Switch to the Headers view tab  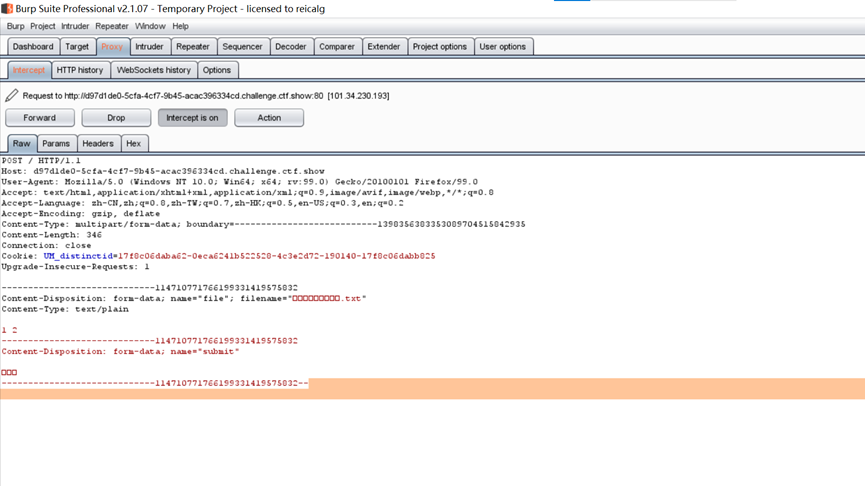[98, 143]
